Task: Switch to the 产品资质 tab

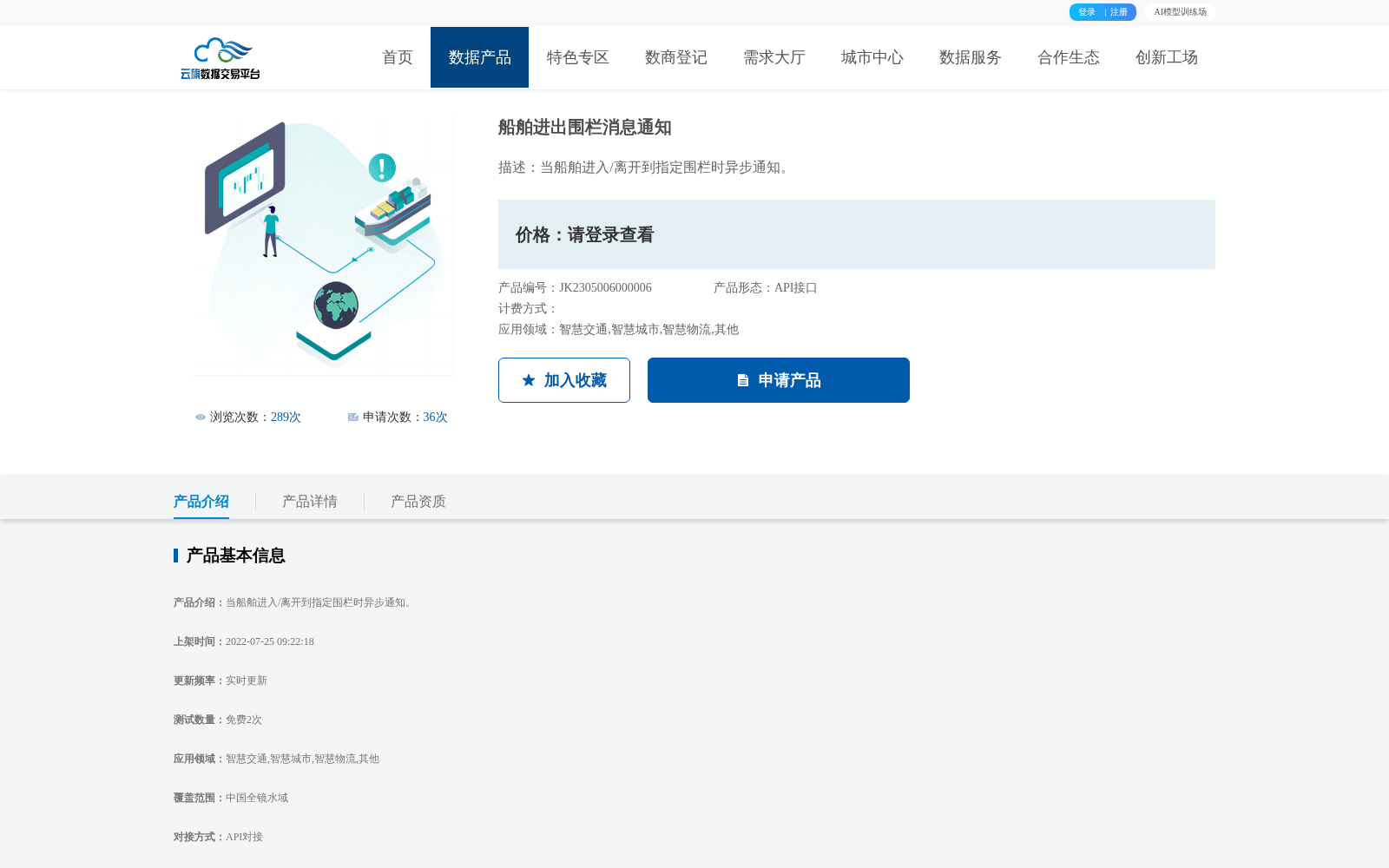Action: pos(418,502)
